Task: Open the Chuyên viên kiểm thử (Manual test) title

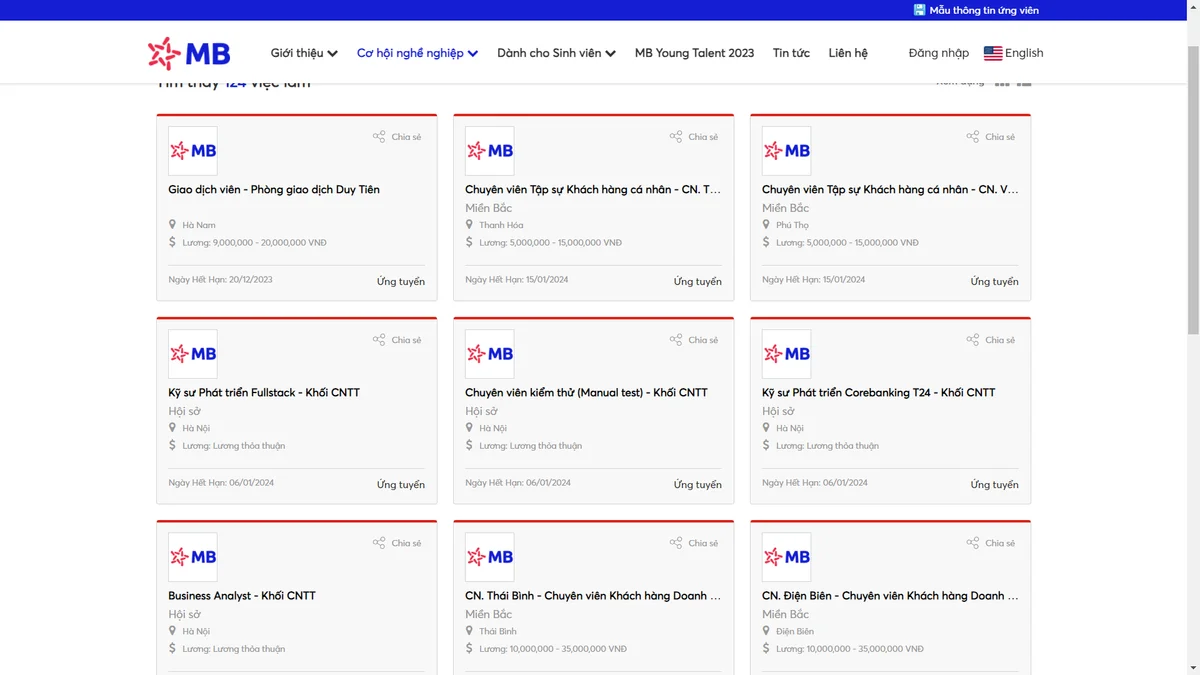Action: point(586,392)
